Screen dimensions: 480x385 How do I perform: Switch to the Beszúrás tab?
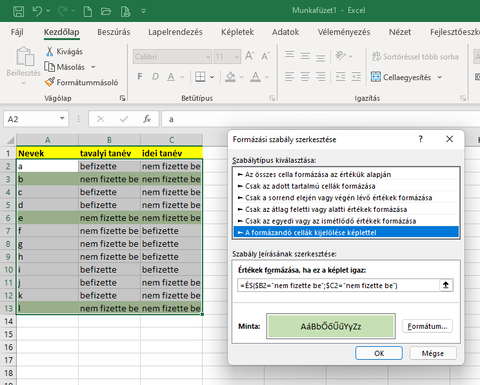pyautogui.click(x=114, y=32)
